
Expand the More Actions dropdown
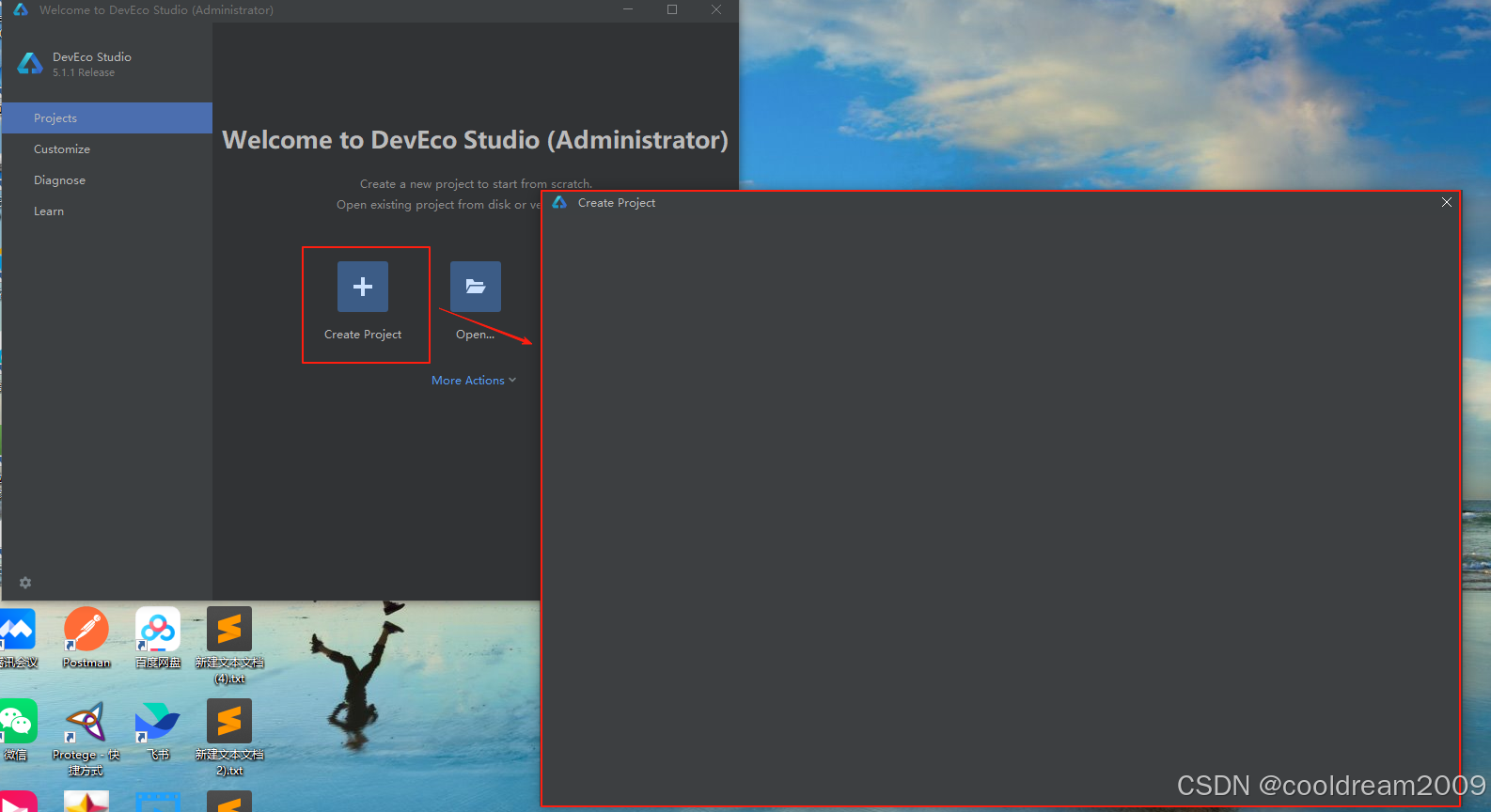(474, 381)
